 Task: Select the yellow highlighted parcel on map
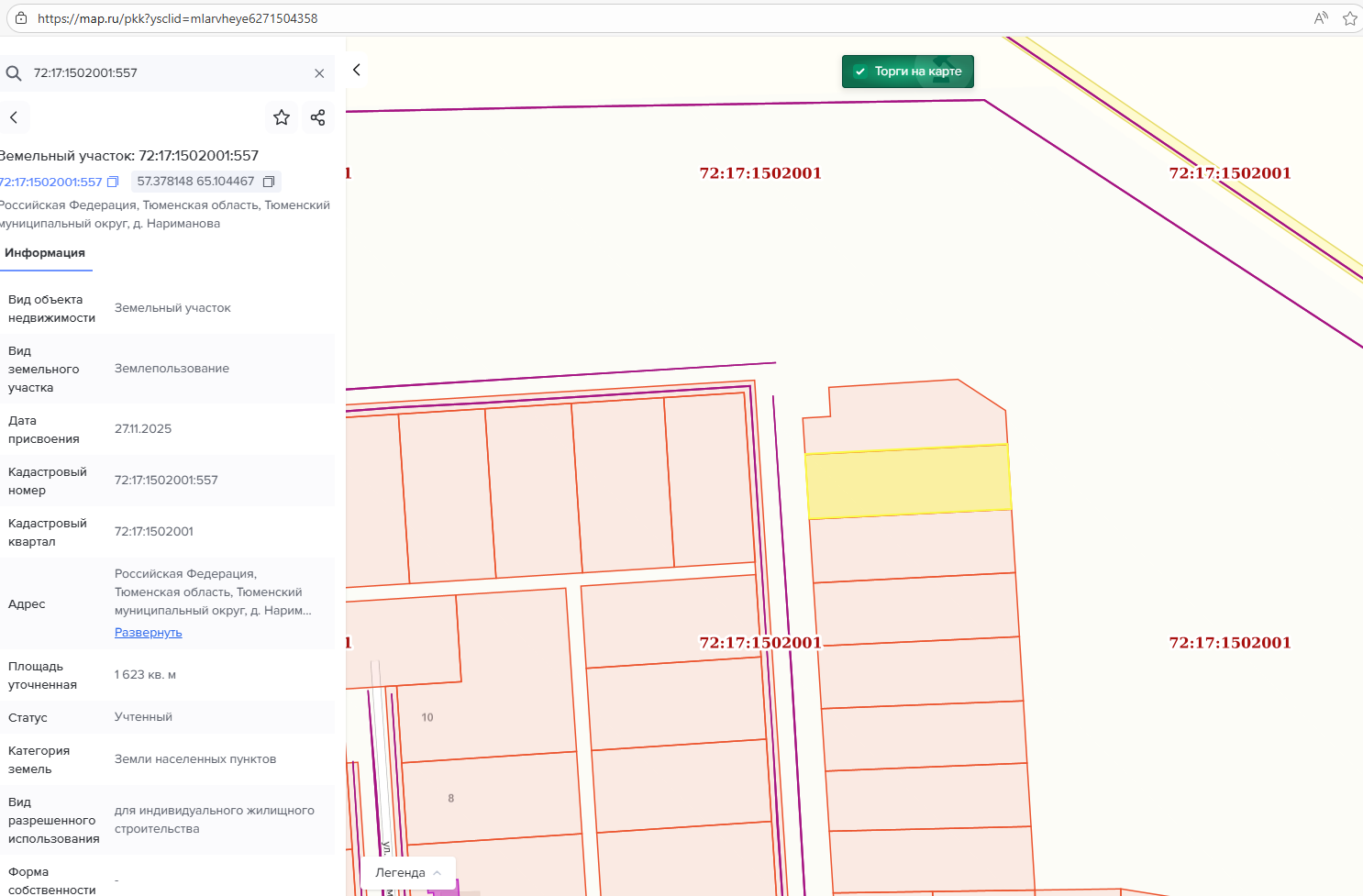click(908, 481)
